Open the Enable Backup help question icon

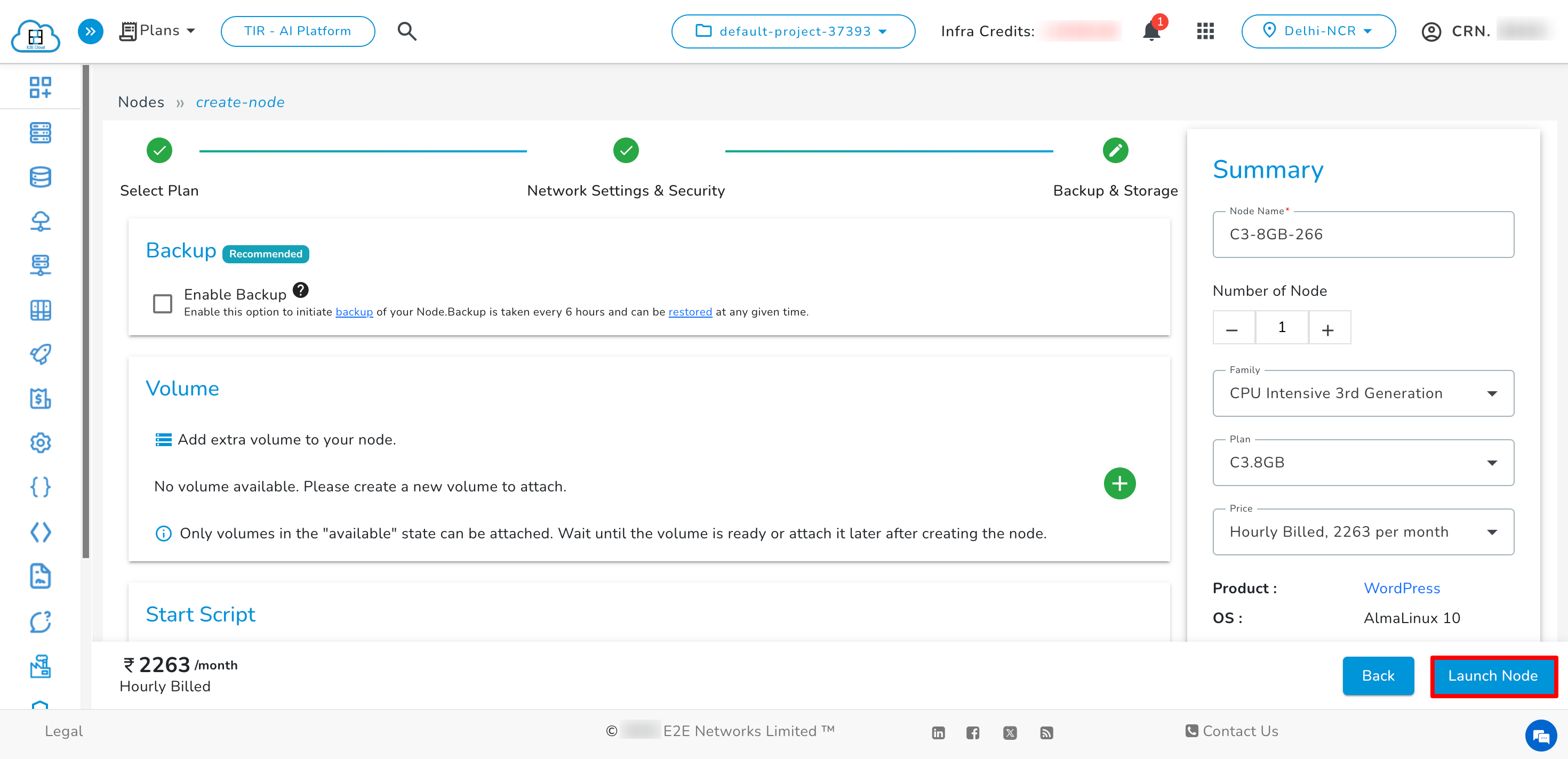[x=301, y=290]
